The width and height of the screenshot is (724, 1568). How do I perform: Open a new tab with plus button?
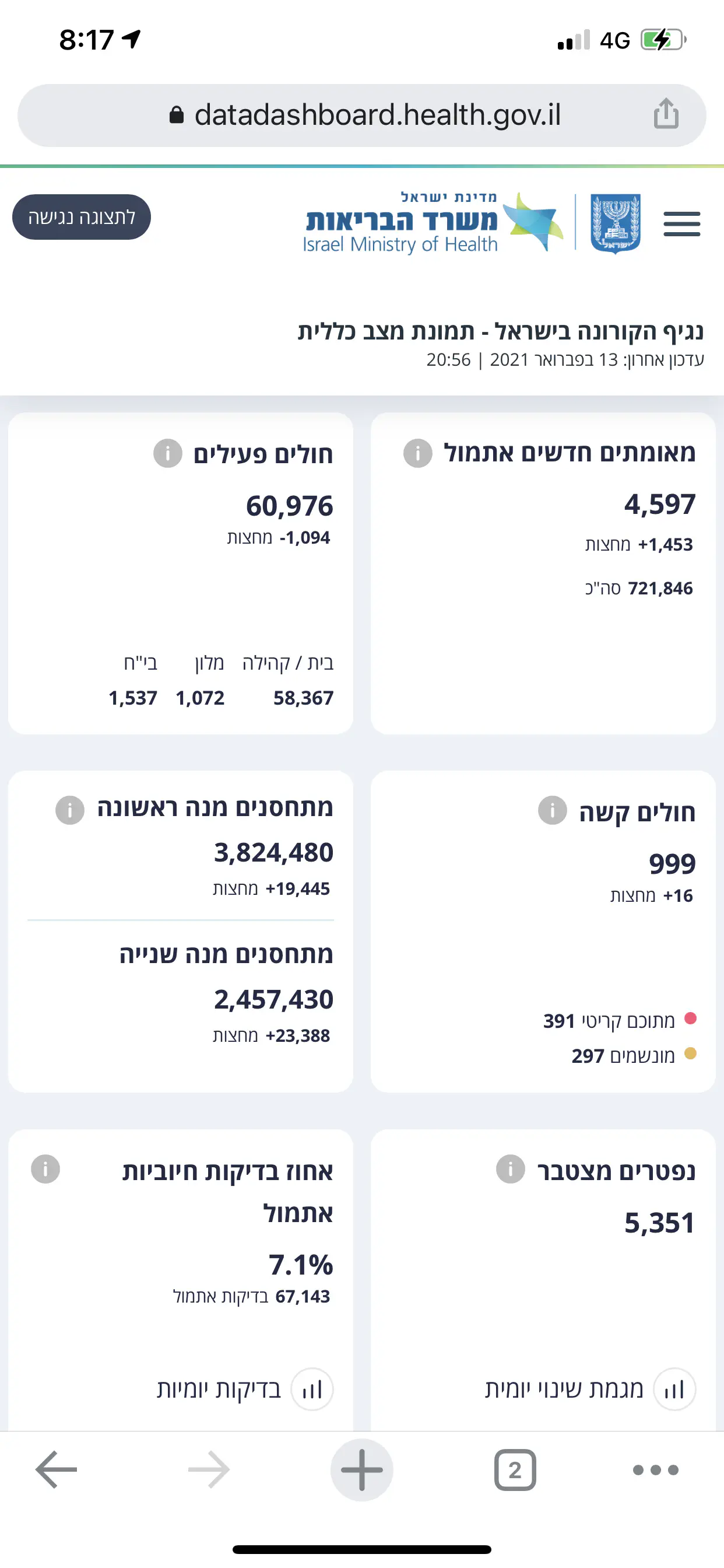pyautogui.click(x=361, y=1469)
